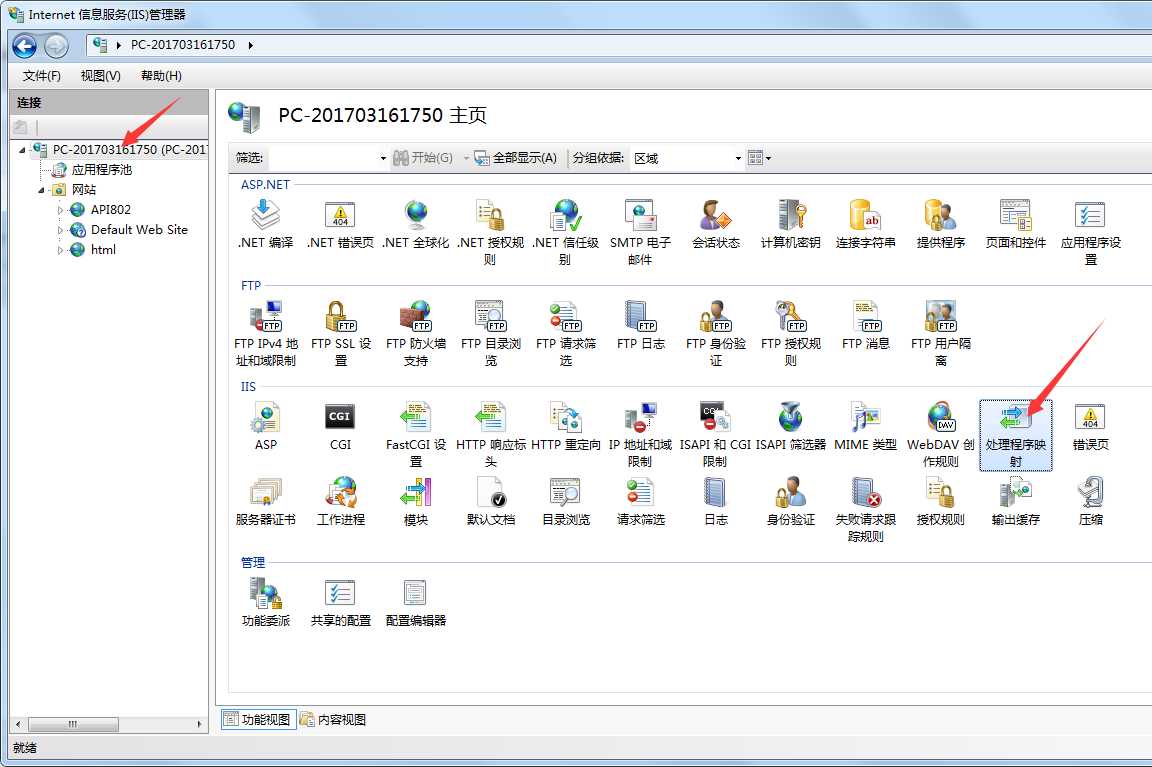The height and width of the screenshot is (767, 1152).
Task: Switch to 内容视图 tab
Action: click(x=333, y=719)
